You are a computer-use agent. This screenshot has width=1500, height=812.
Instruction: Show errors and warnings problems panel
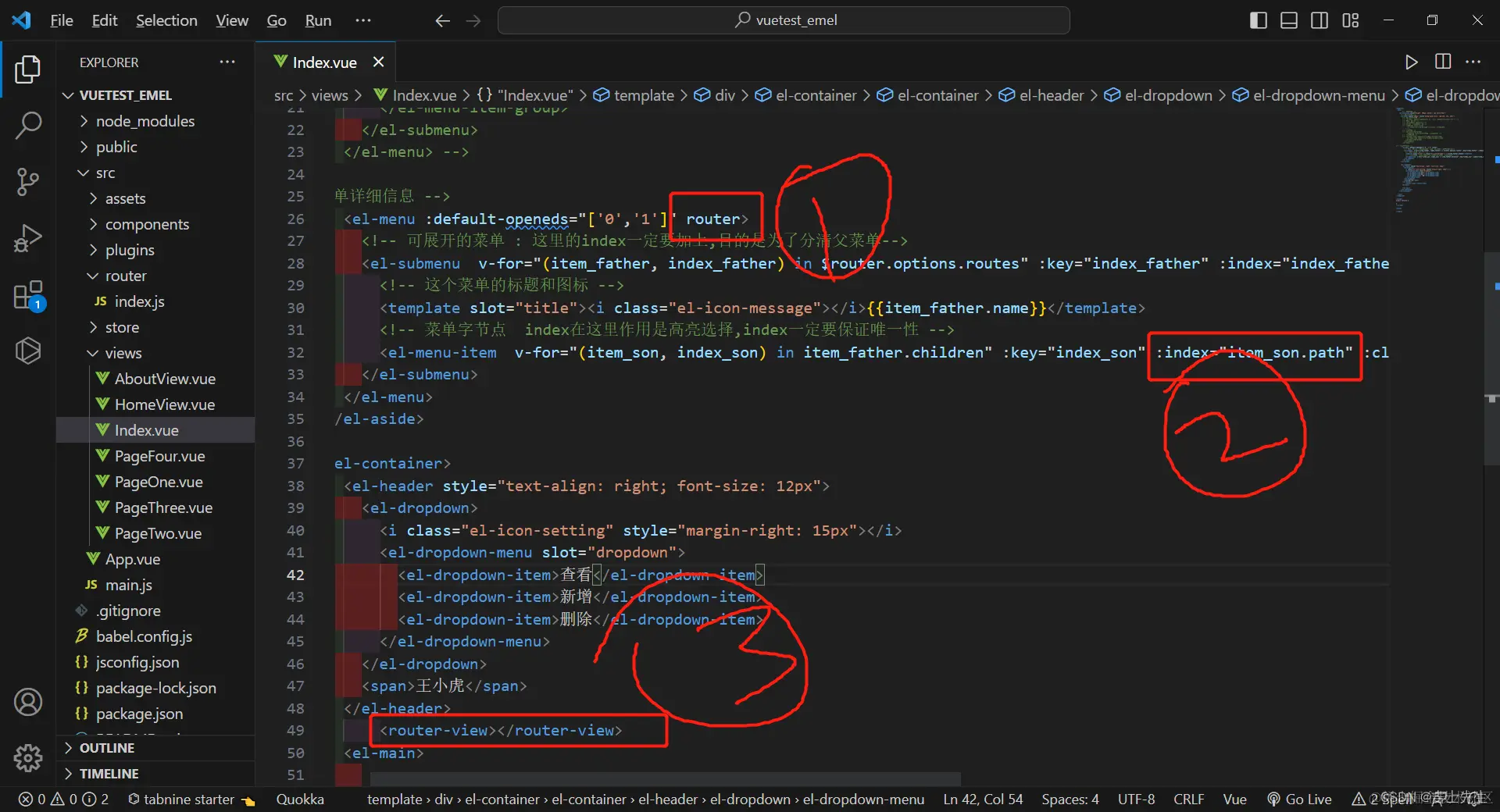point(64,800)
